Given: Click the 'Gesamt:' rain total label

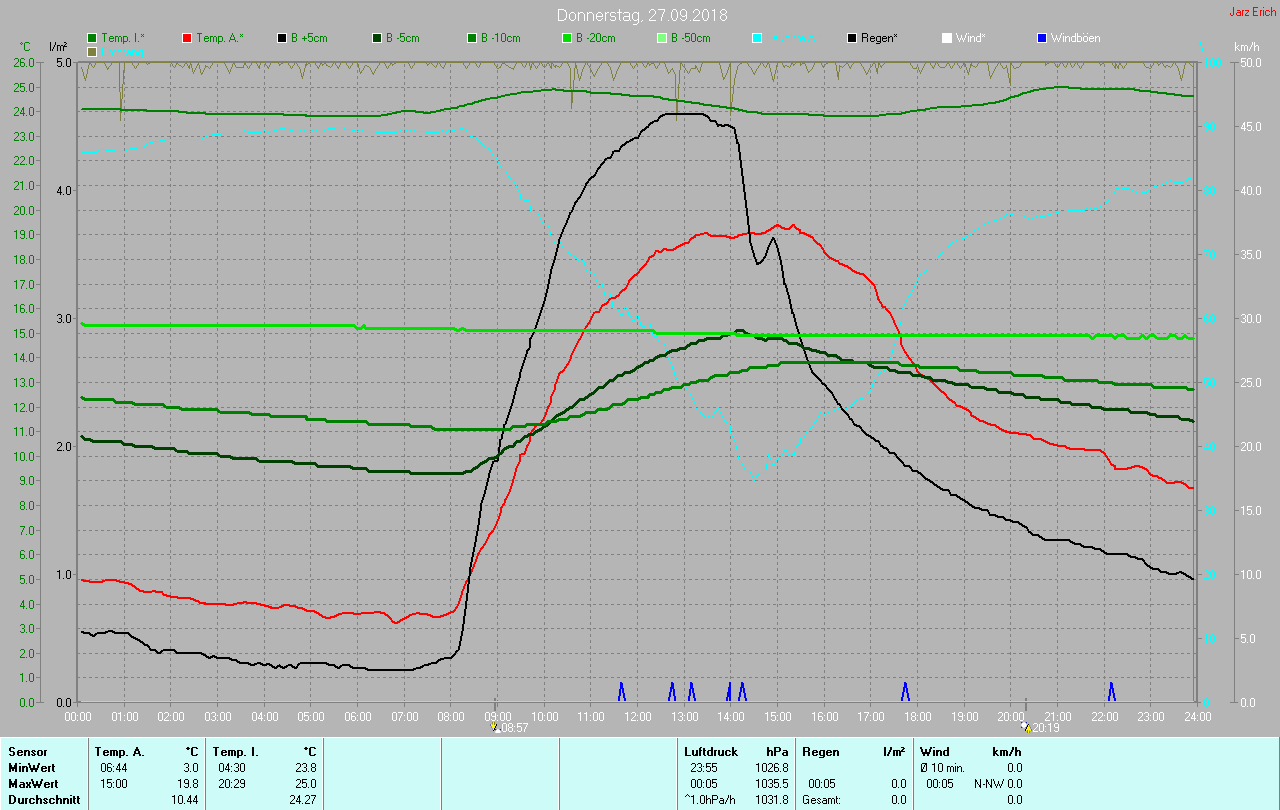Looking at the screenshot, I should pyautogui.click(x=823, y=800).
